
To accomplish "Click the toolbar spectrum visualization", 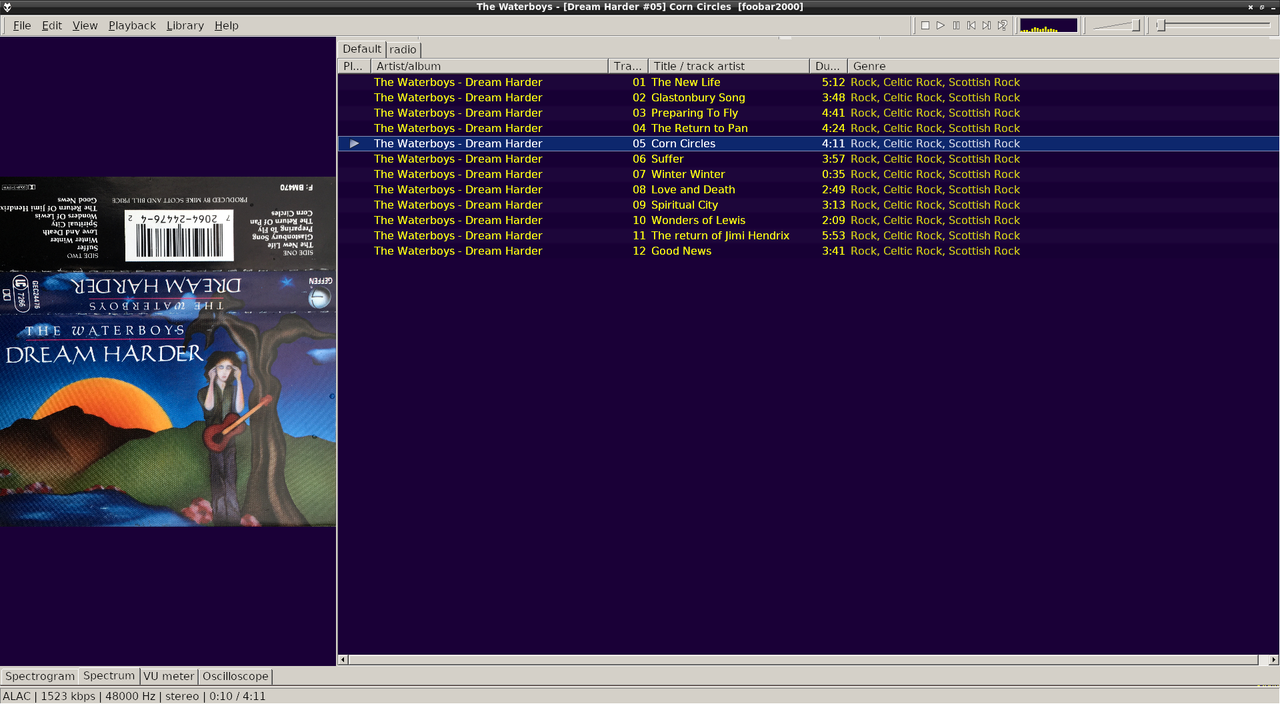I will tap(1048, 25).
